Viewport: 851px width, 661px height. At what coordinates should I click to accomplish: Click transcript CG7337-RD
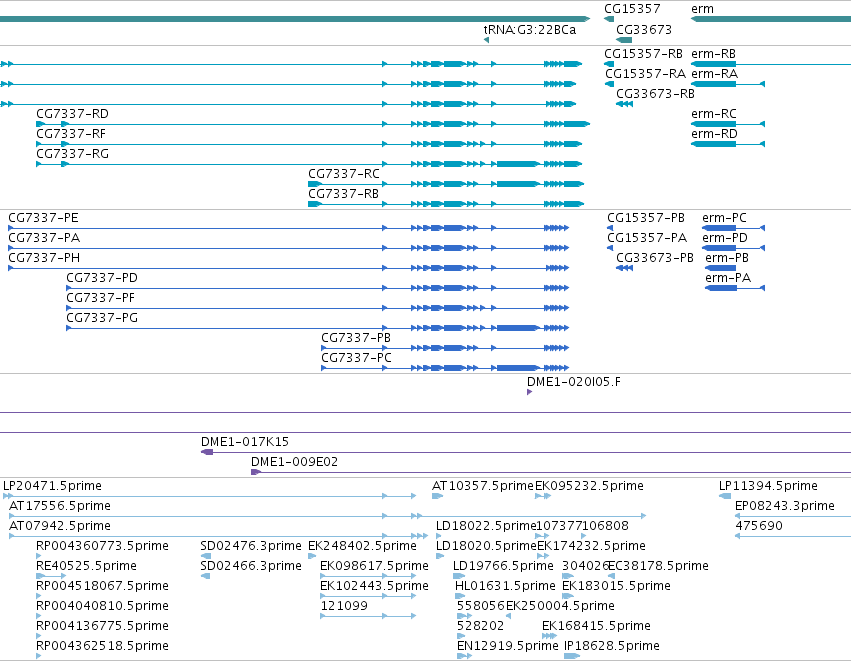(x=72, y=114)
